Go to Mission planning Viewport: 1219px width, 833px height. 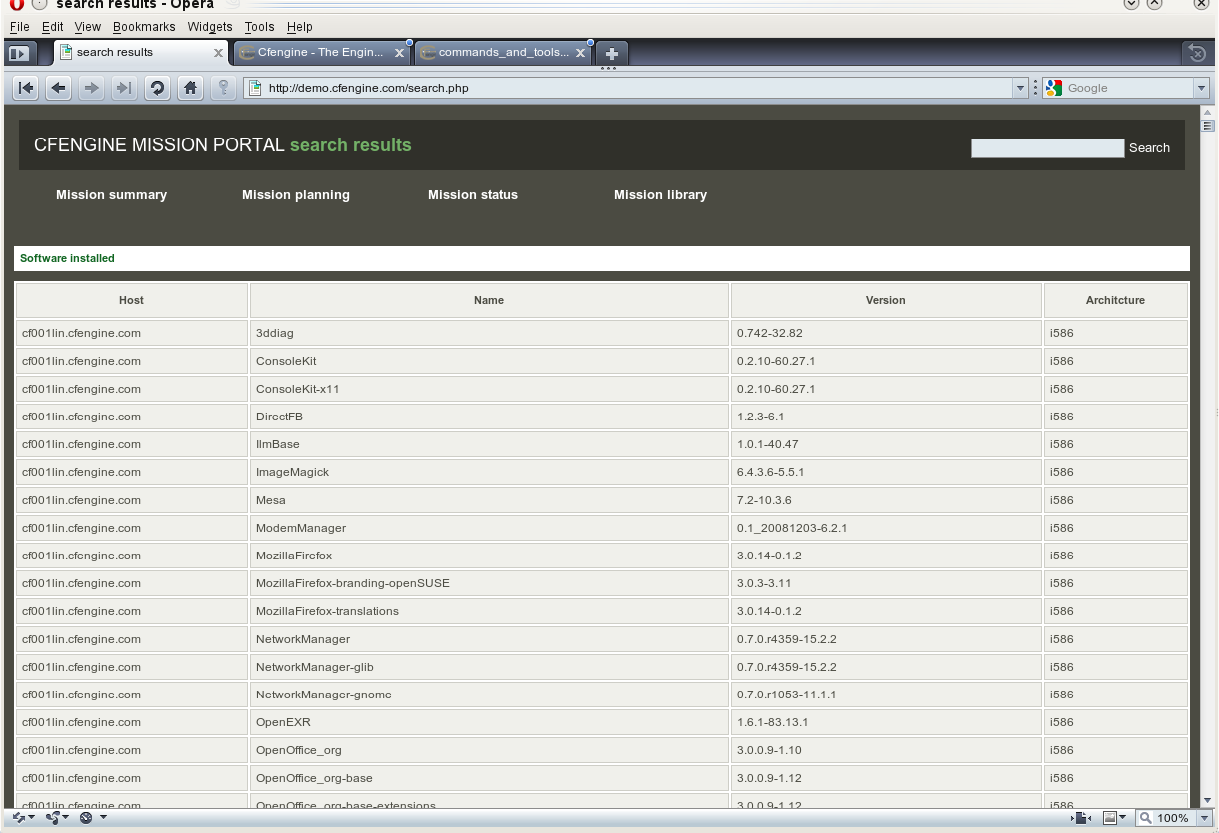296,195
